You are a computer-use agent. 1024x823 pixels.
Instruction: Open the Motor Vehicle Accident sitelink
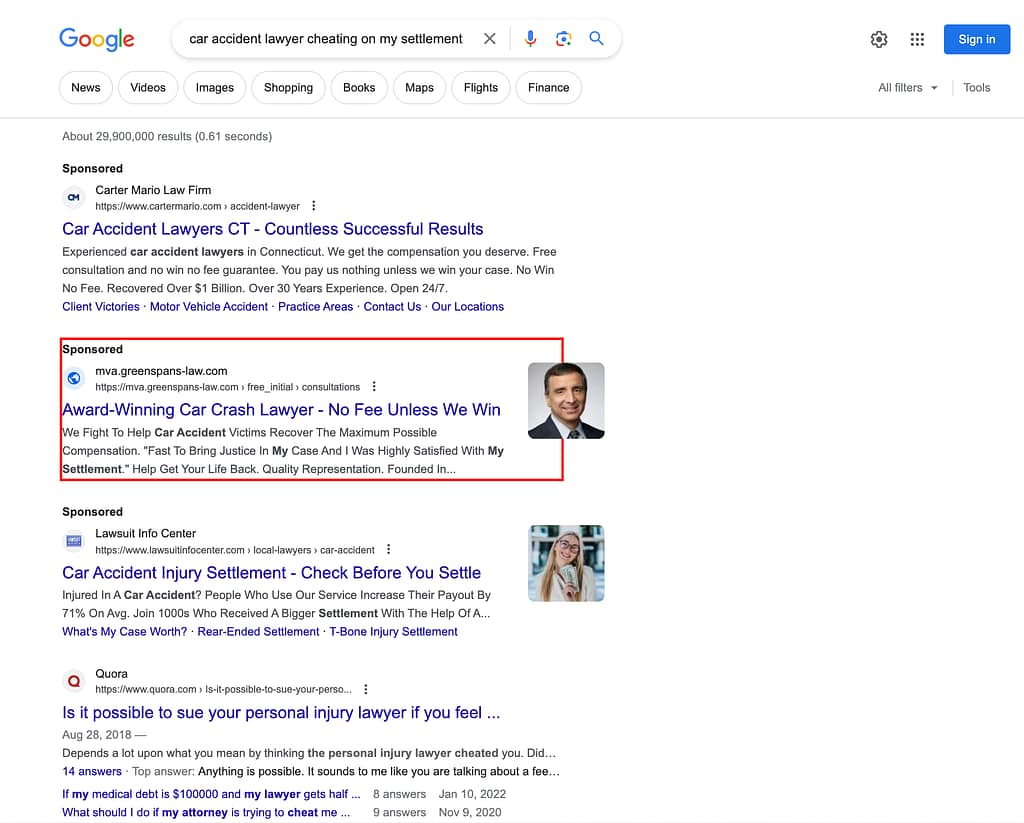pyautogui.click(x=208, y=306)
